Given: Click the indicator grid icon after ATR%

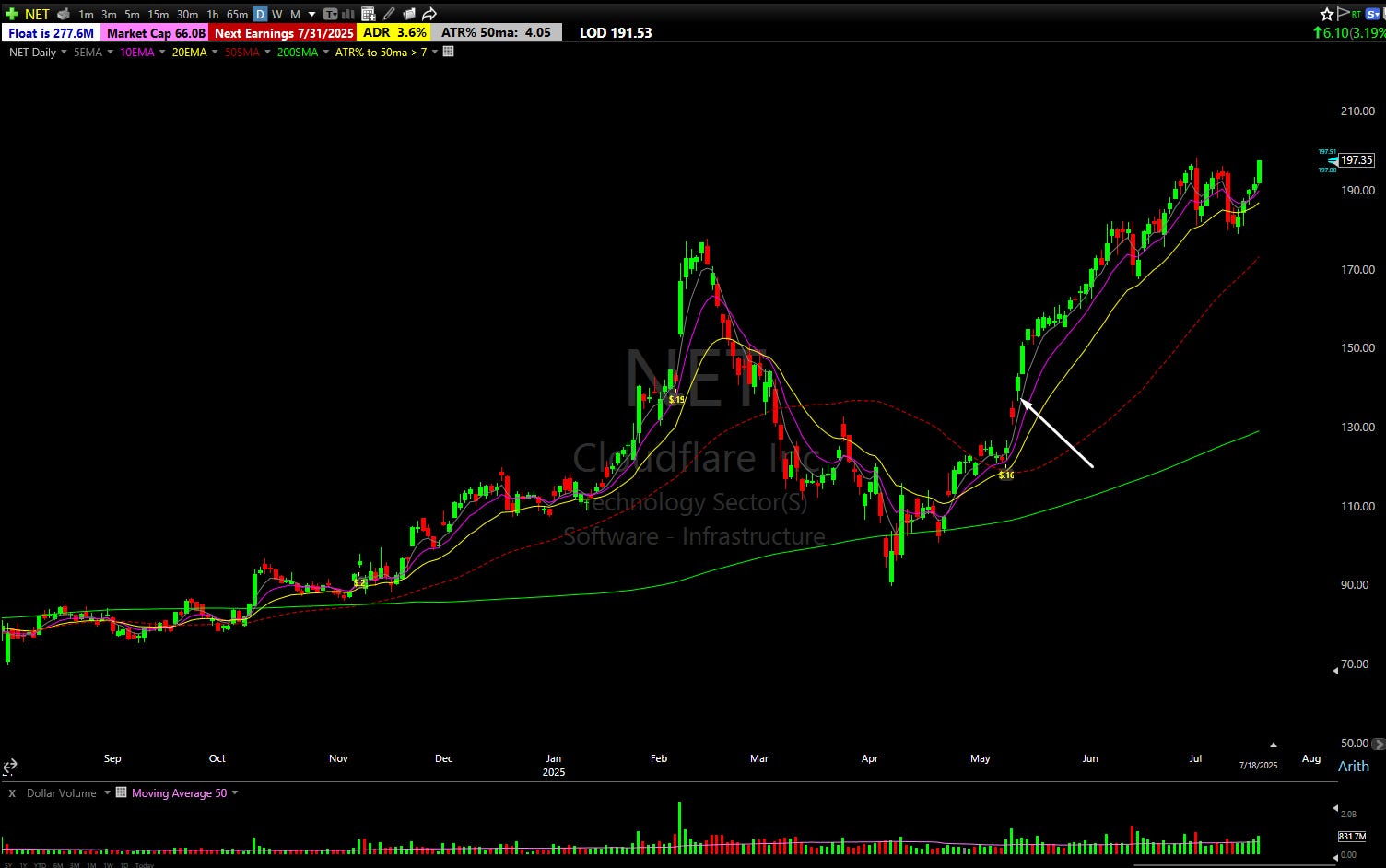Looking at the screenshot, I should [x=449, y=52].
